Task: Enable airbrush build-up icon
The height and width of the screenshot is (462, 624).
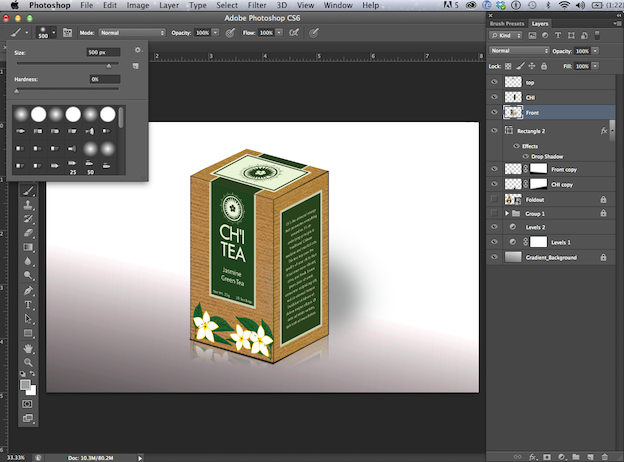Action: pyautogui.click(x=295, y=33)
